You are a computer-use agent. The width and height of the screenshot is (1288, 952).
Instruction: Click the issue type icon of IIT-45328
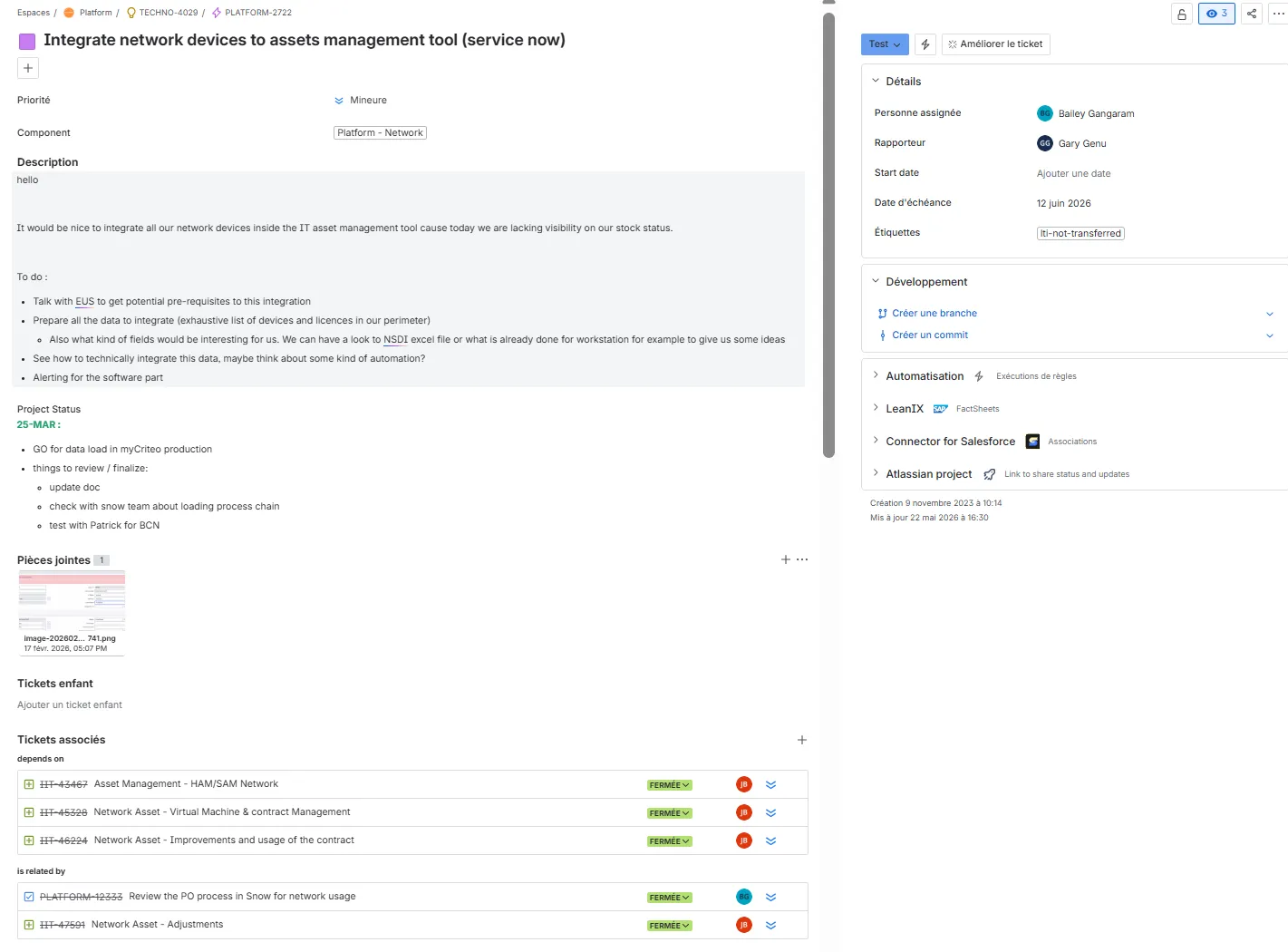(29, 813)
